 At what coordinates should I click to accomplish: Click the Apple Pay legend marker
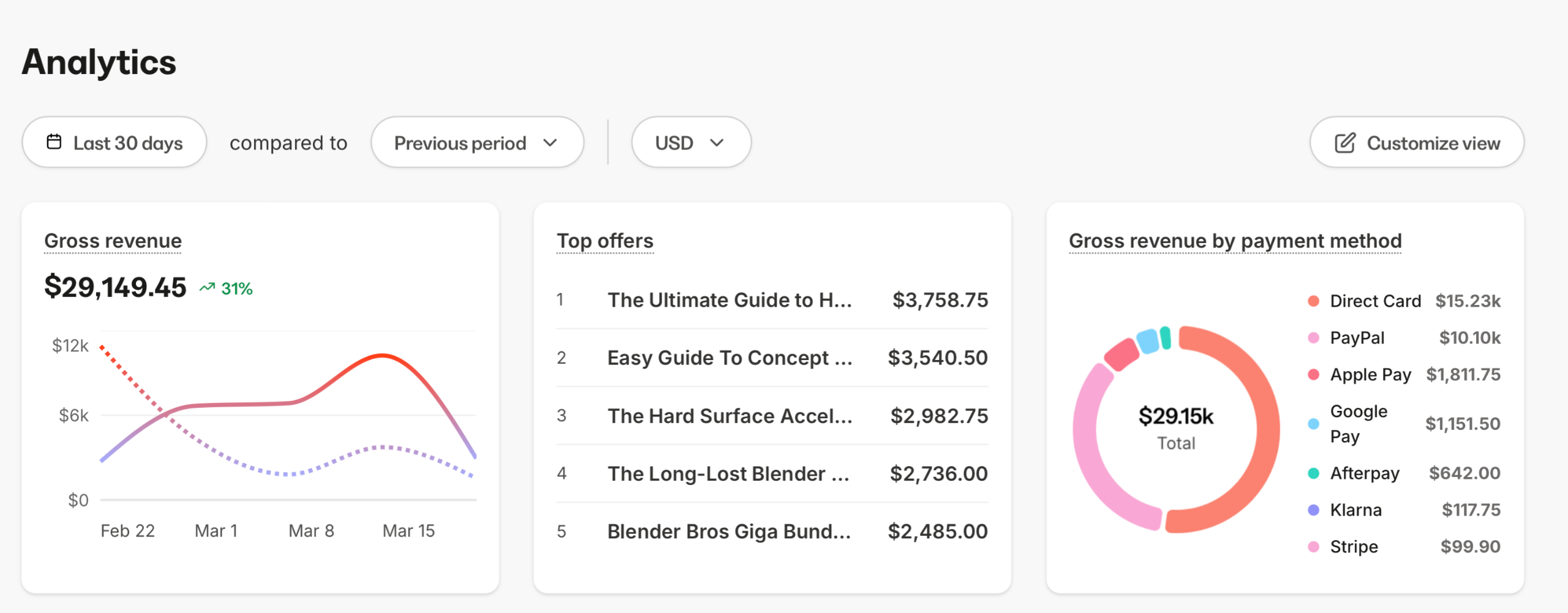tap(1314, 374)
